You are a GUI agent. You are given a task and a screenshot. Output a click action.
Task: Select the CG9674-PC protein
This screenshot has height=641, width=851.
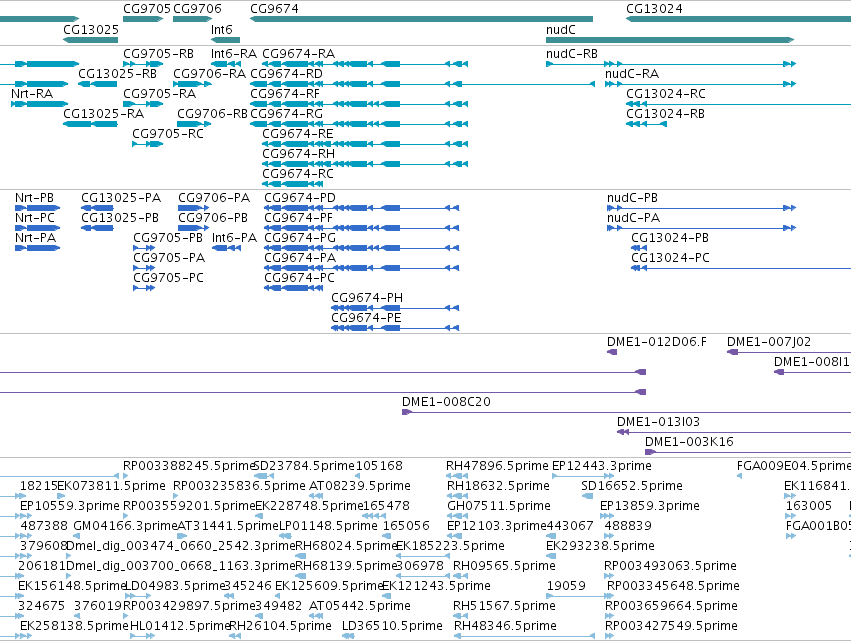299,278
